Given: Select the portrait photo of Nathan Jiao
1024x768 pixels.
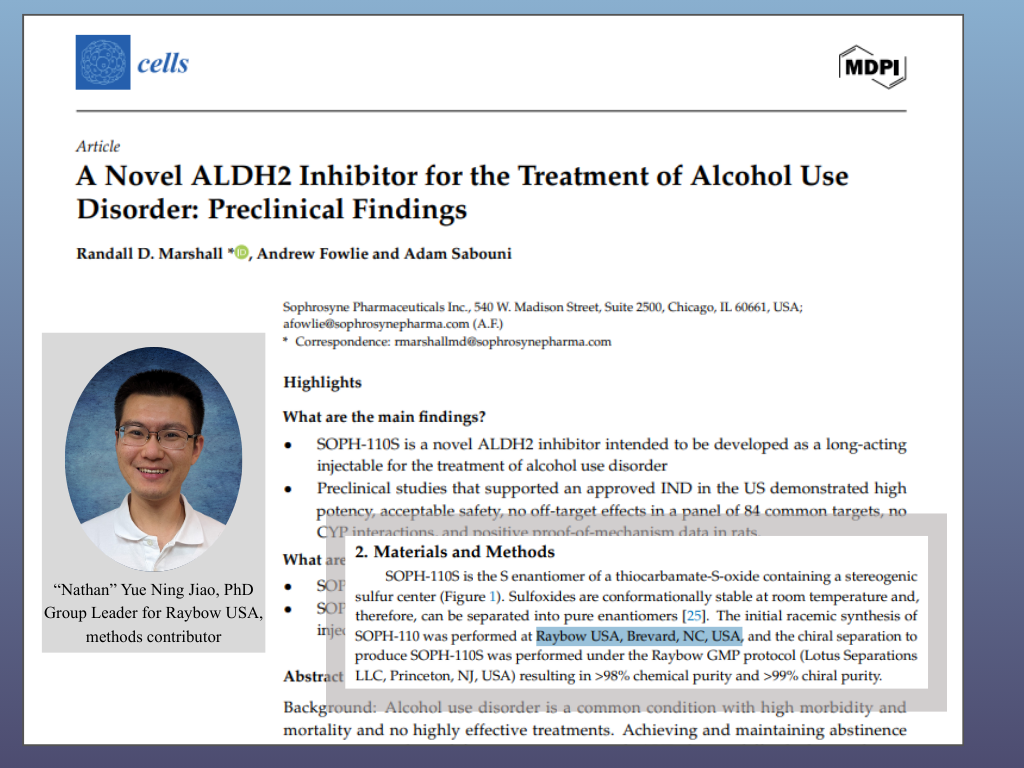Looking at the screenshot, I should pos(153,459).
